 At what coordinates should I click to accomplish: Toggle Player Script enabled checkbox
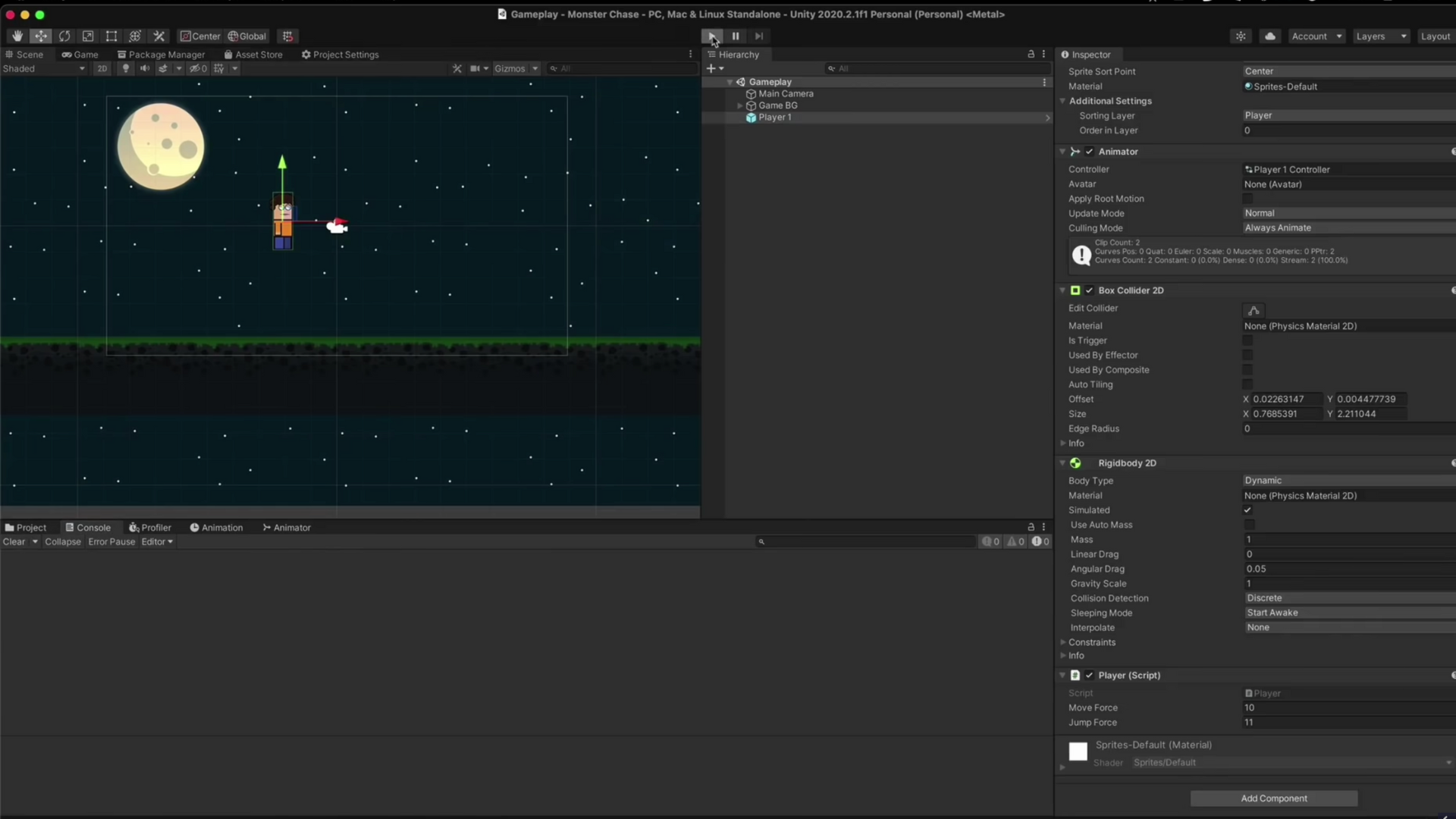tap(1090, 675)
